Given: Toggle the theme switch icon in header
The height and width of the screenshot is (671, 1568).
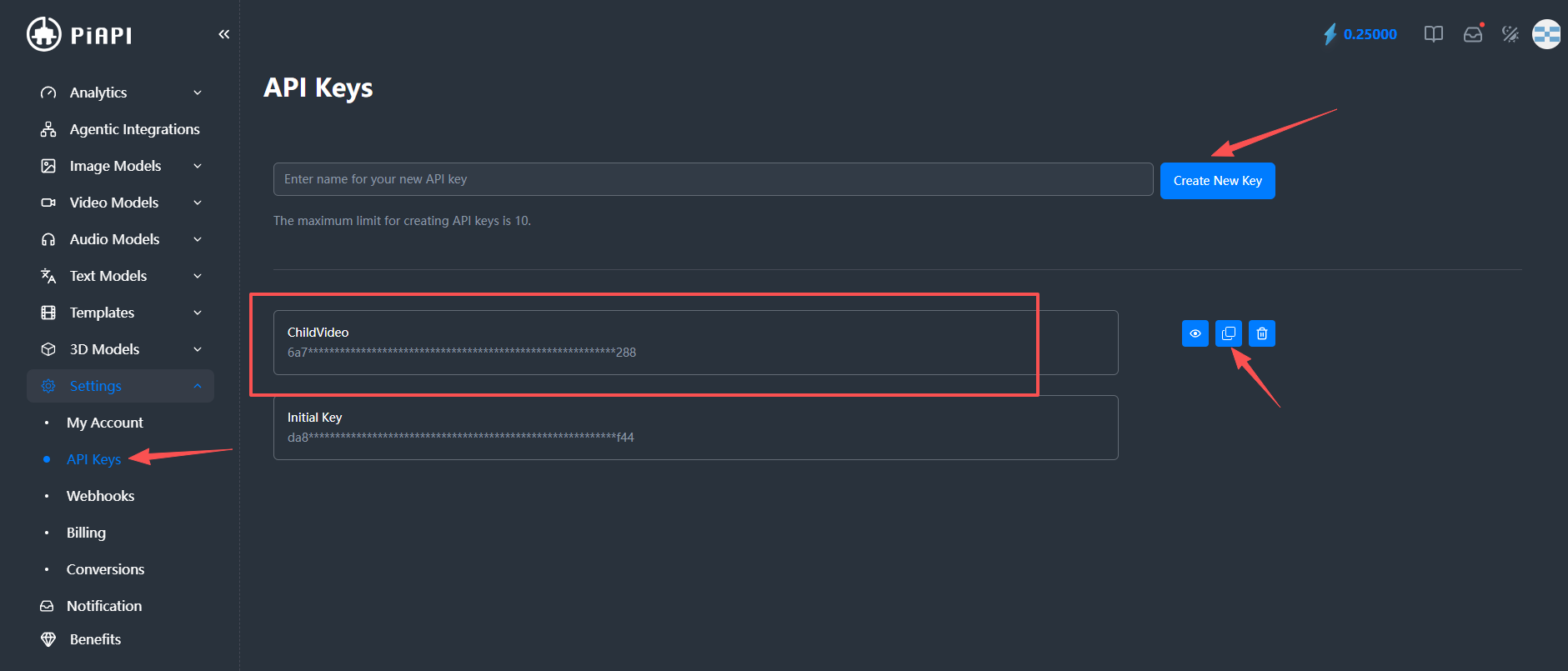Looking at the screenshot, I should point(1510,34).
